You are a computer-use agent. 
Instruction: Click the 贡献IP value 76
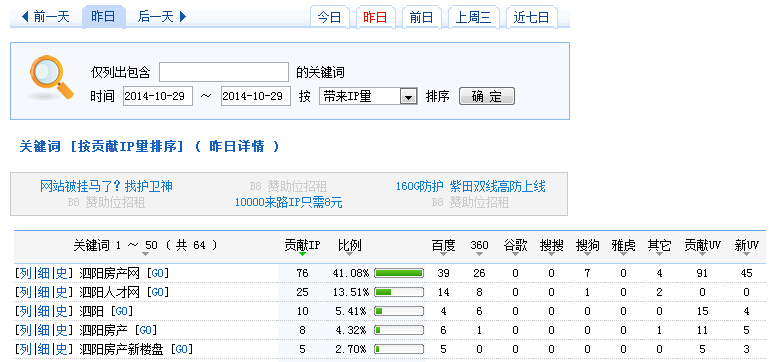coord(302,273)
